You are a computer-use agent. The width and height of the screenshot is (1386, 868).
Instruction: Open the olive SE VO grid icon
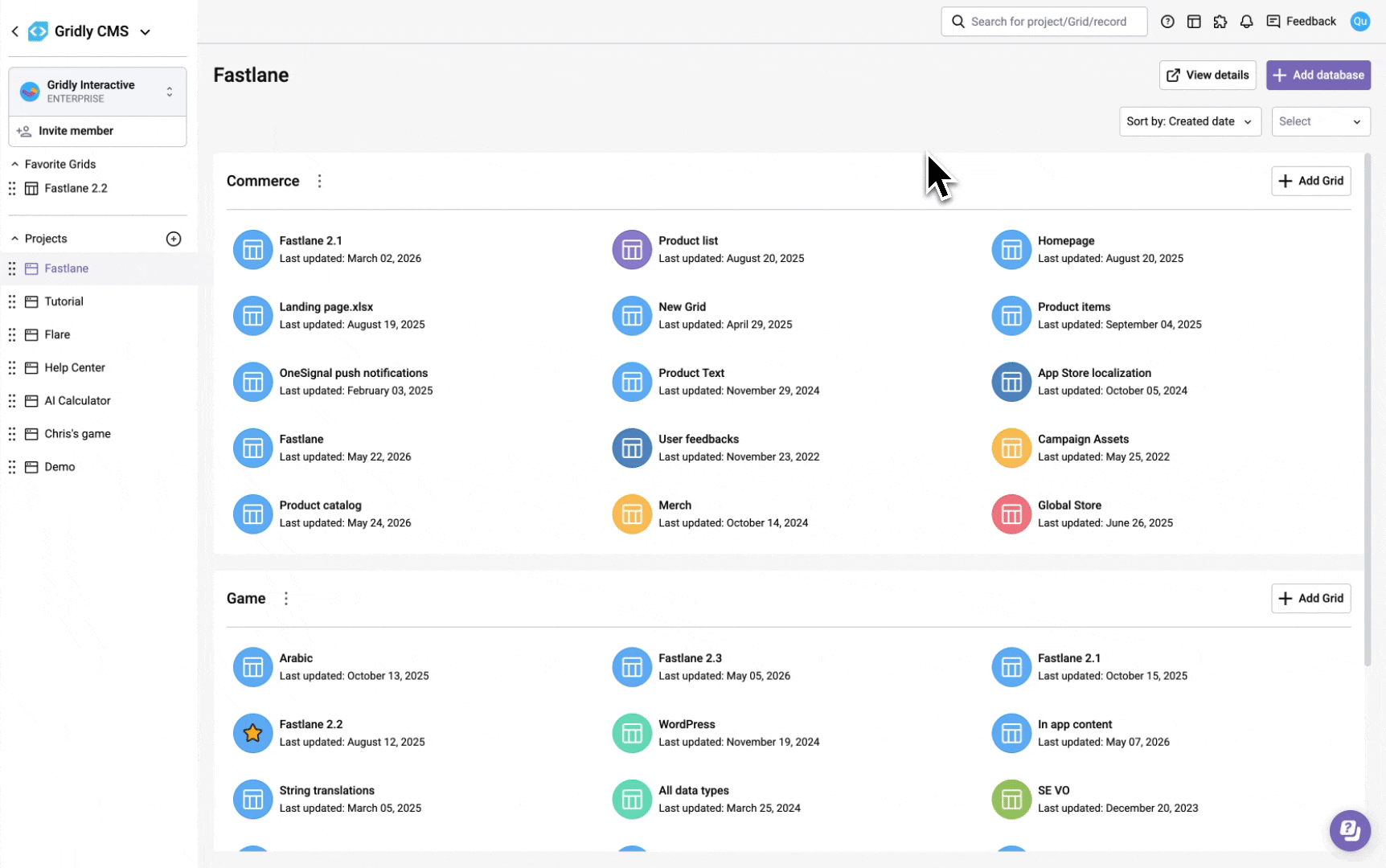click(x=1011, y=799)
